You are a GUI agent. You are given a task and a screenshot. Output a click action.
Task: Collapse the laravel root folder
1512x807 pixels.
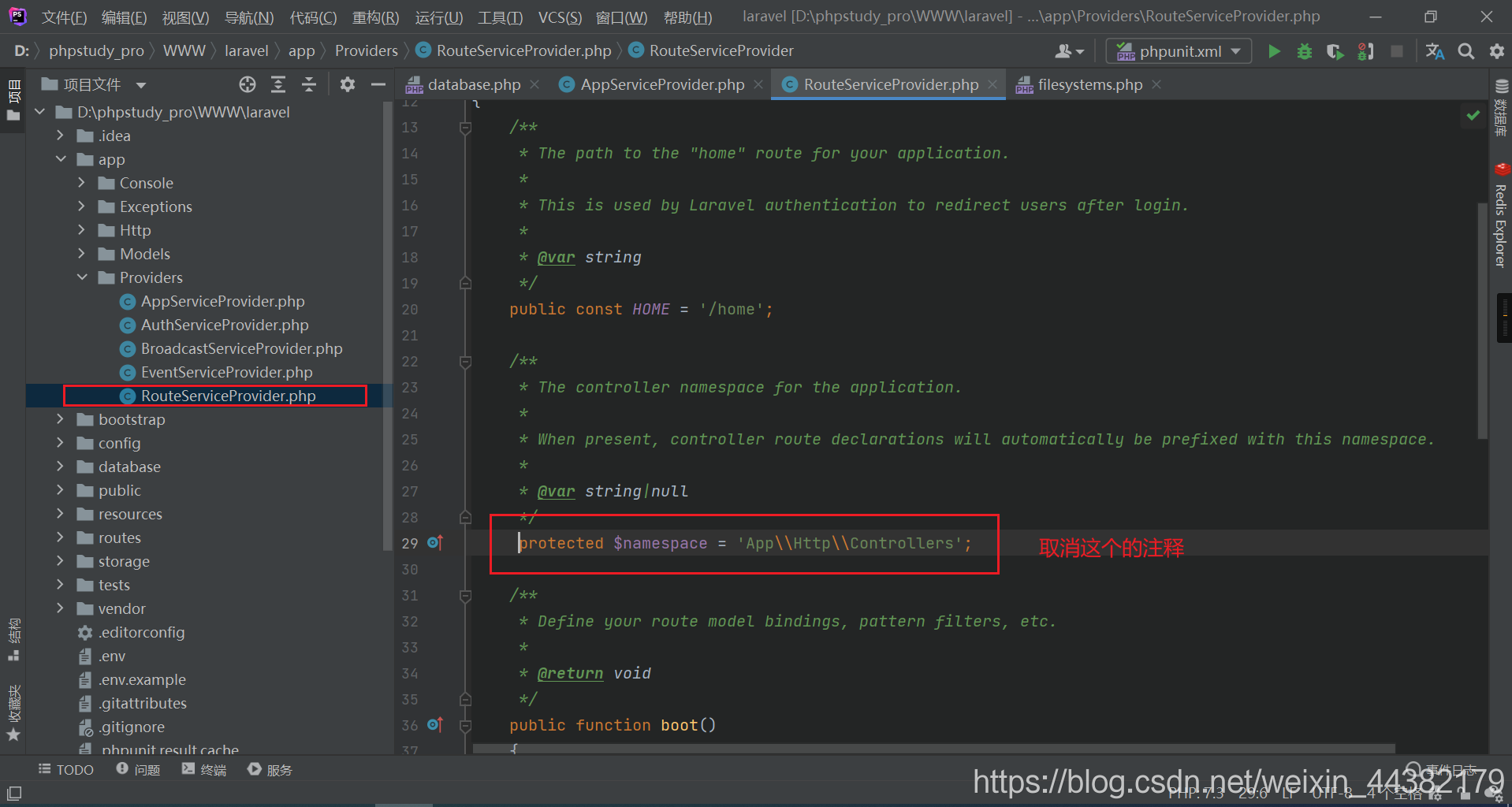pyautogui.click(x=39, y=112)
